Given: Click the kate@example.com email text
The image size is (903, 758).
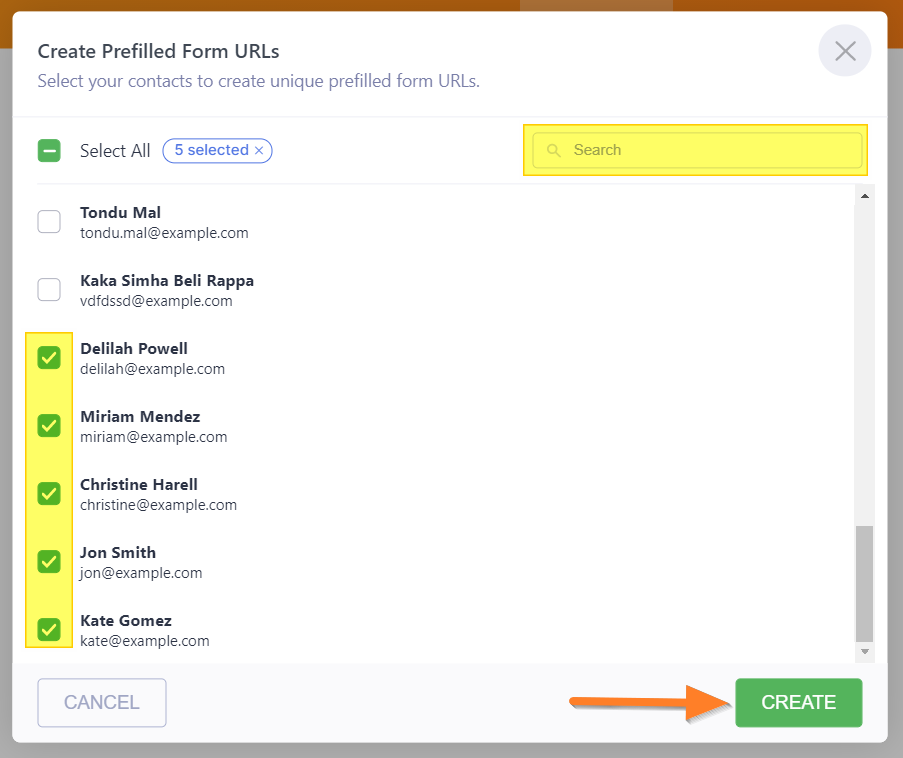Looking at the screenshot, I should [x=145, y=641].
